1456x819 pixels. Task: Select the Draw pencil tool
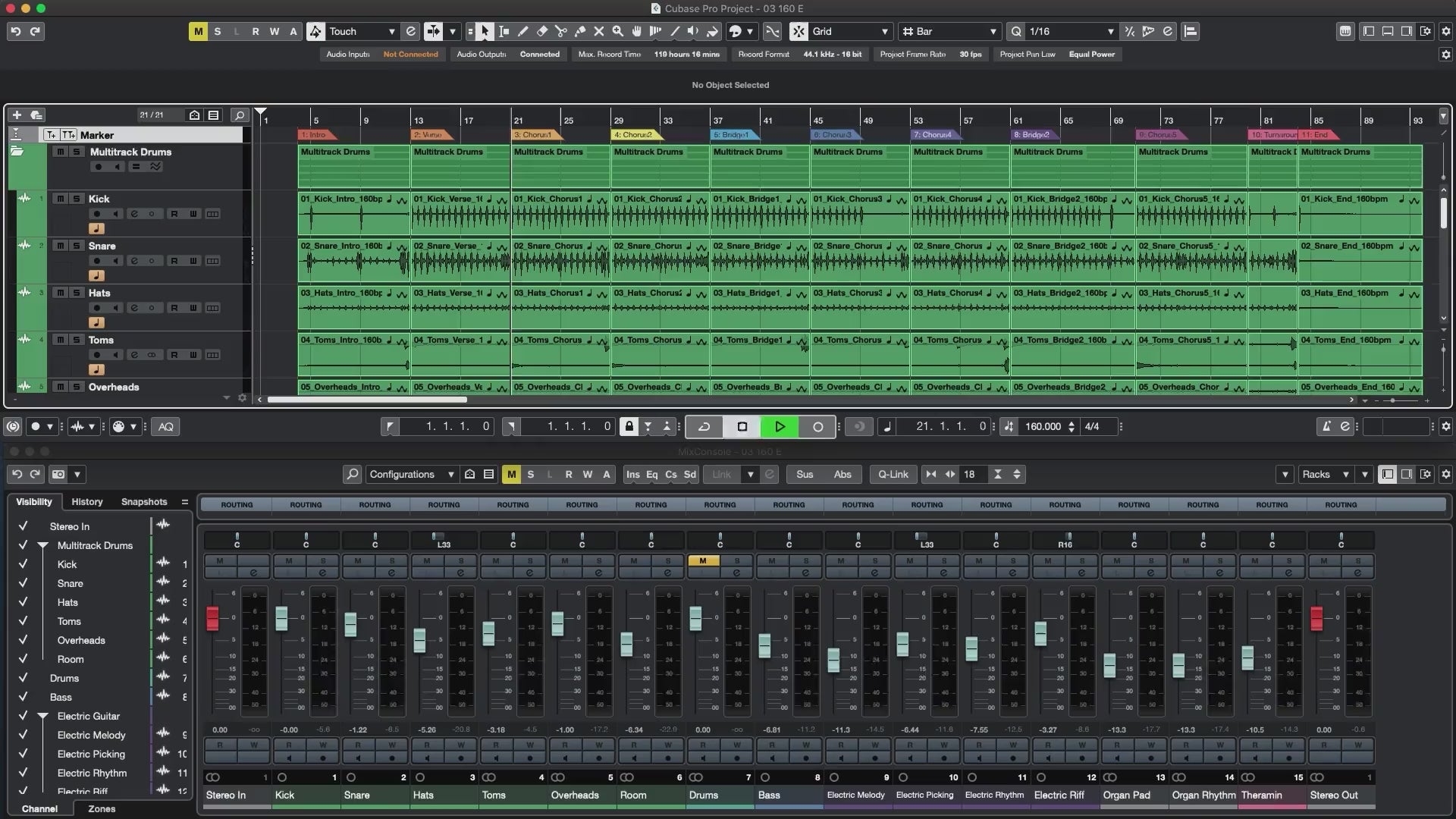[x=523, y=31]
